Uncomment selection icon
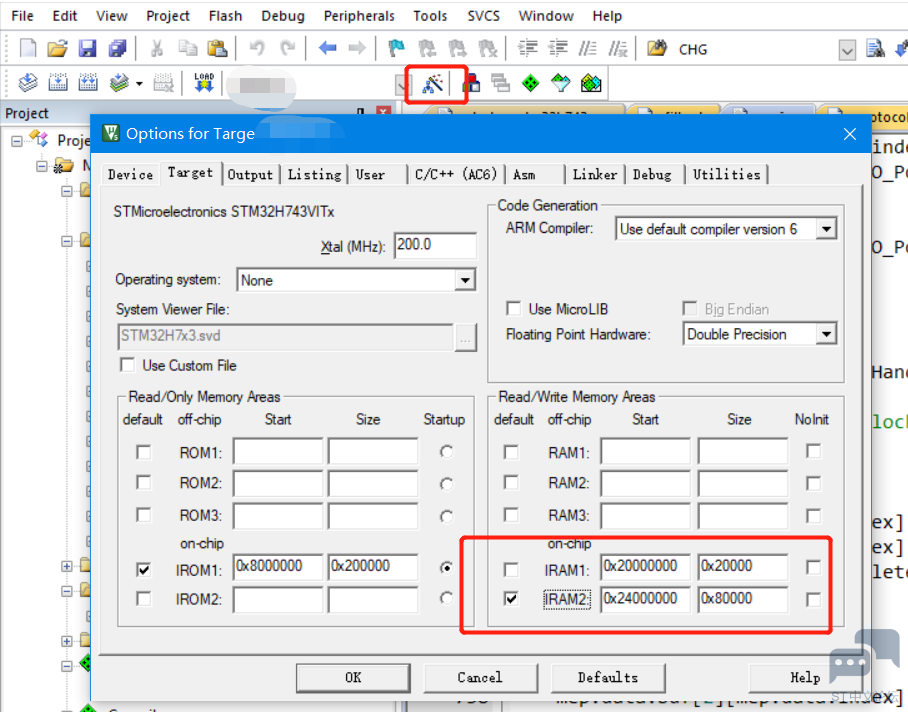The height and width of the screenshot is (712, 908). point(618,49)
